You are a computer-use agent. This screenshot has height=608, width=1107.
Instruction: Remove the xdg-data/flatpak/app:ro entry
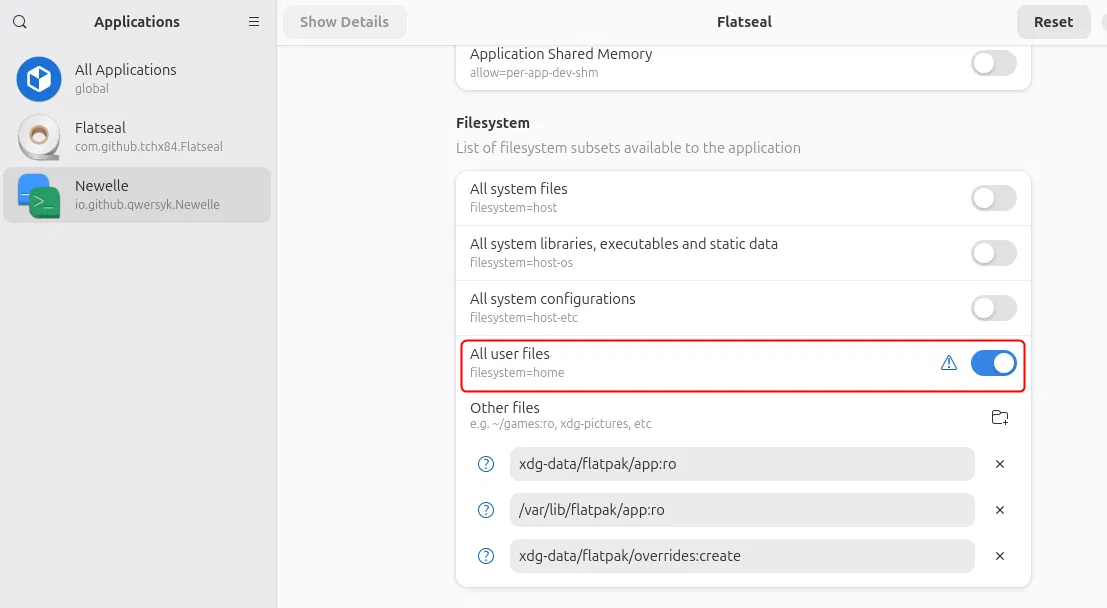click(x=999, y=464)
